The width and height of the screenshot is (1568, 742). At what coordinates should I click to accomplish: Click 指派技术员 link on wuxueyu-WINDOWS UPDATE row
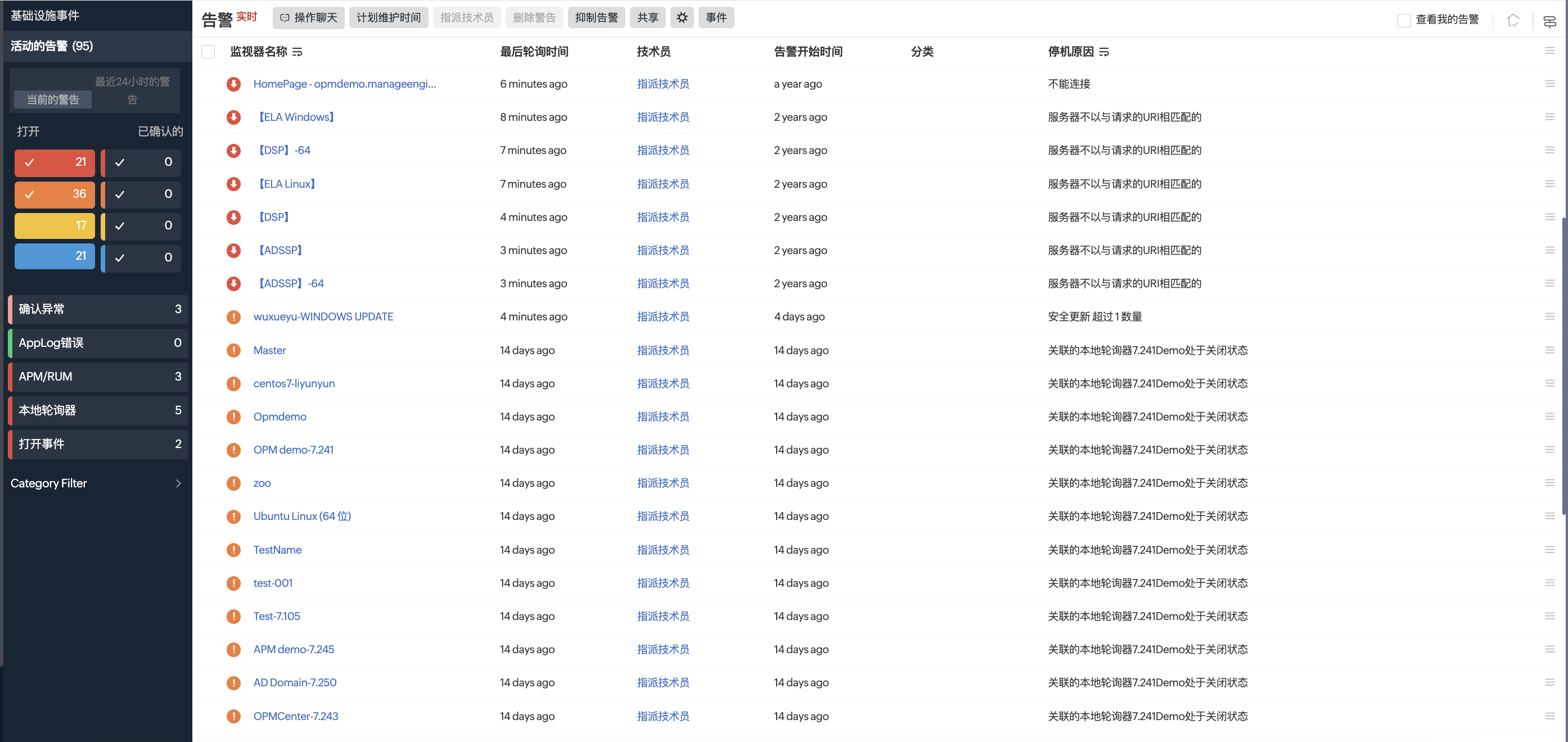pos(663,316)
